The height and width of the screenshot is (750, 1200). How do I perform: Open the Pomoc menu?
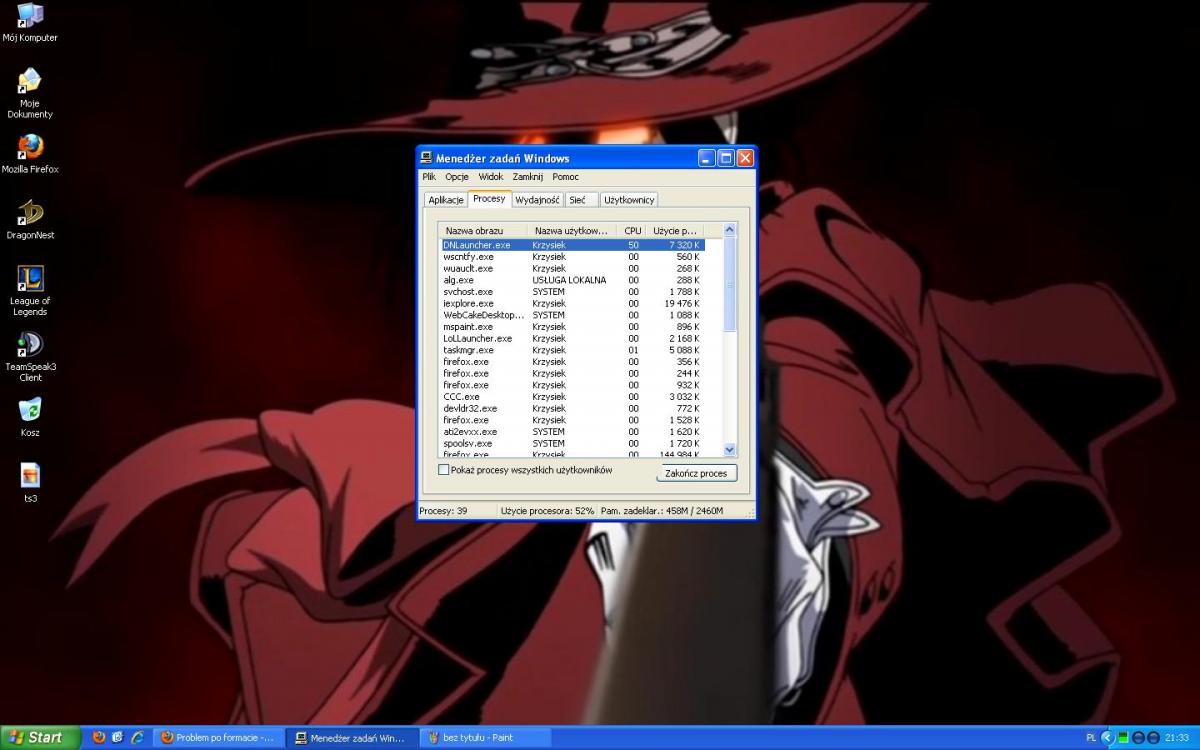(x=566, y=177)
